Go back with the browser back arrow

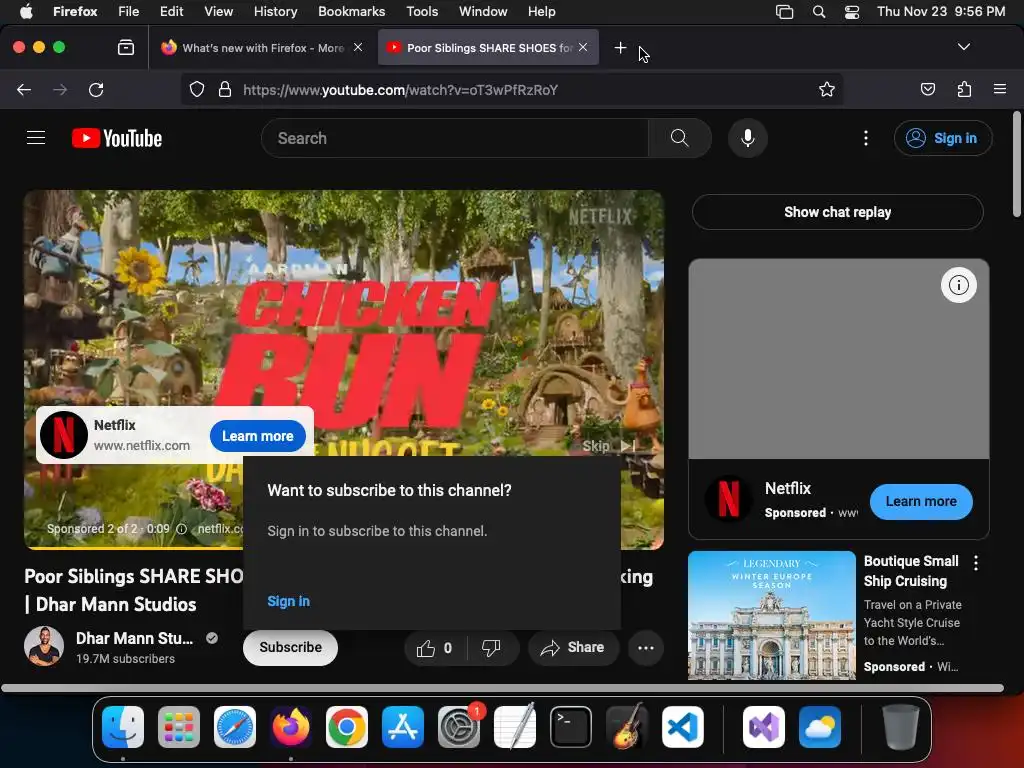(24, 89)
